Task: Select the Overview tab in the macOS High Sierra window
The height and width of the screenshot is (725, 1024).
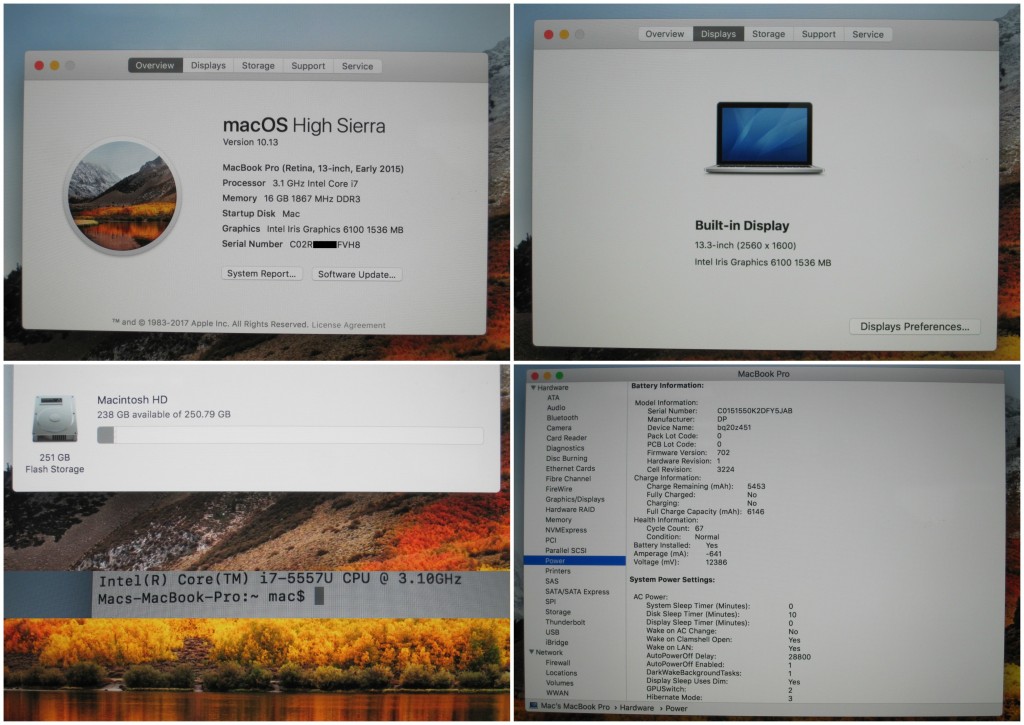Action: pos(155,65)
